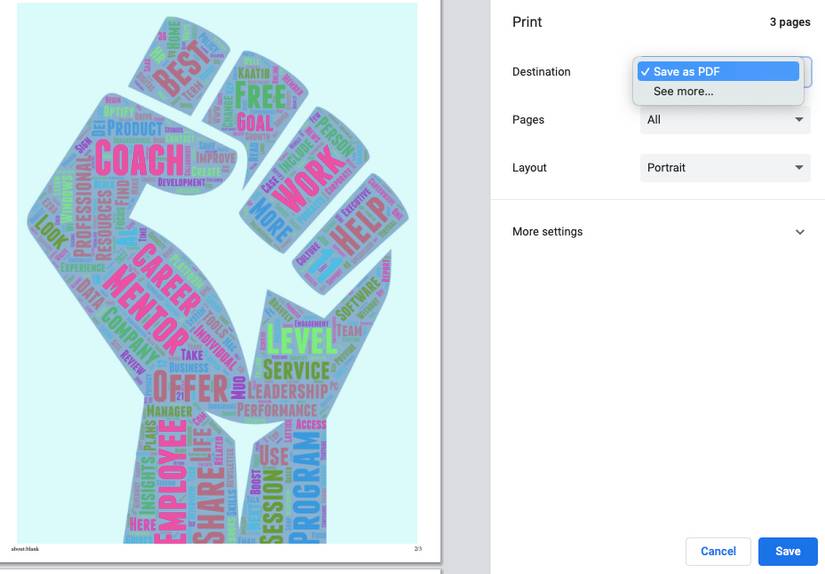Open the Pages dropdown set to All
This screenshot has width=825, height=574.
[x=725, y=120]
